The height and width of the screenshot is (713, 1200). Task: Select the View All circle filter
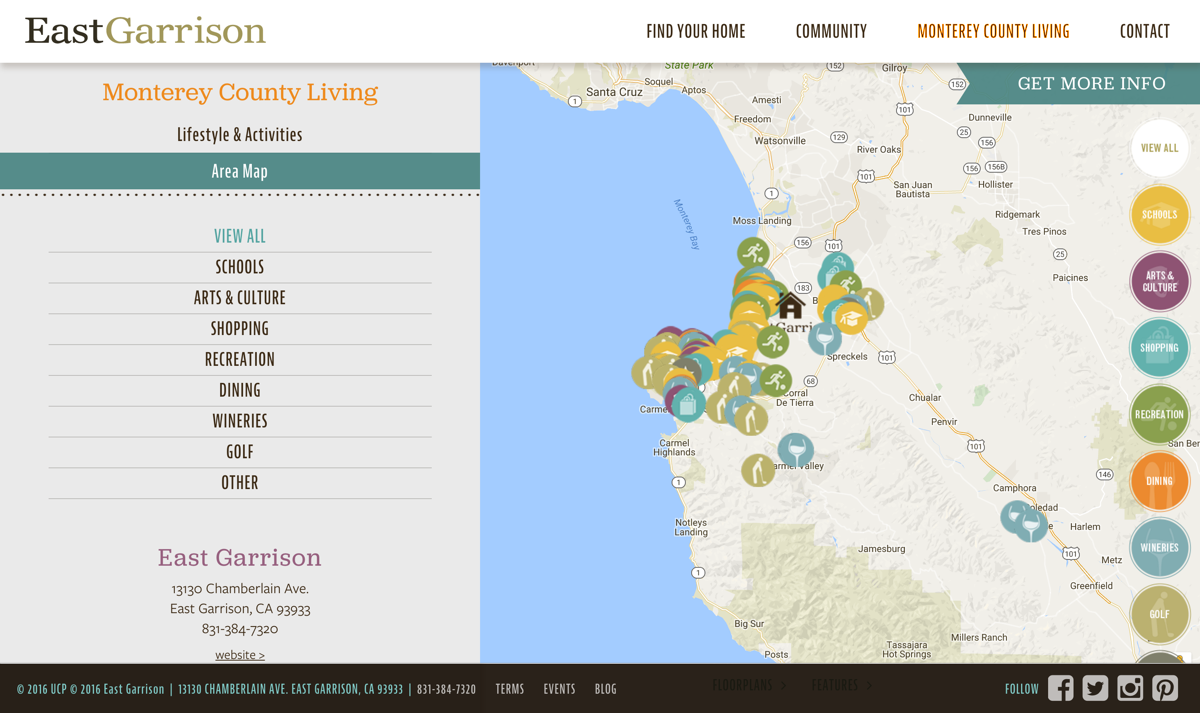[1160, 148]
